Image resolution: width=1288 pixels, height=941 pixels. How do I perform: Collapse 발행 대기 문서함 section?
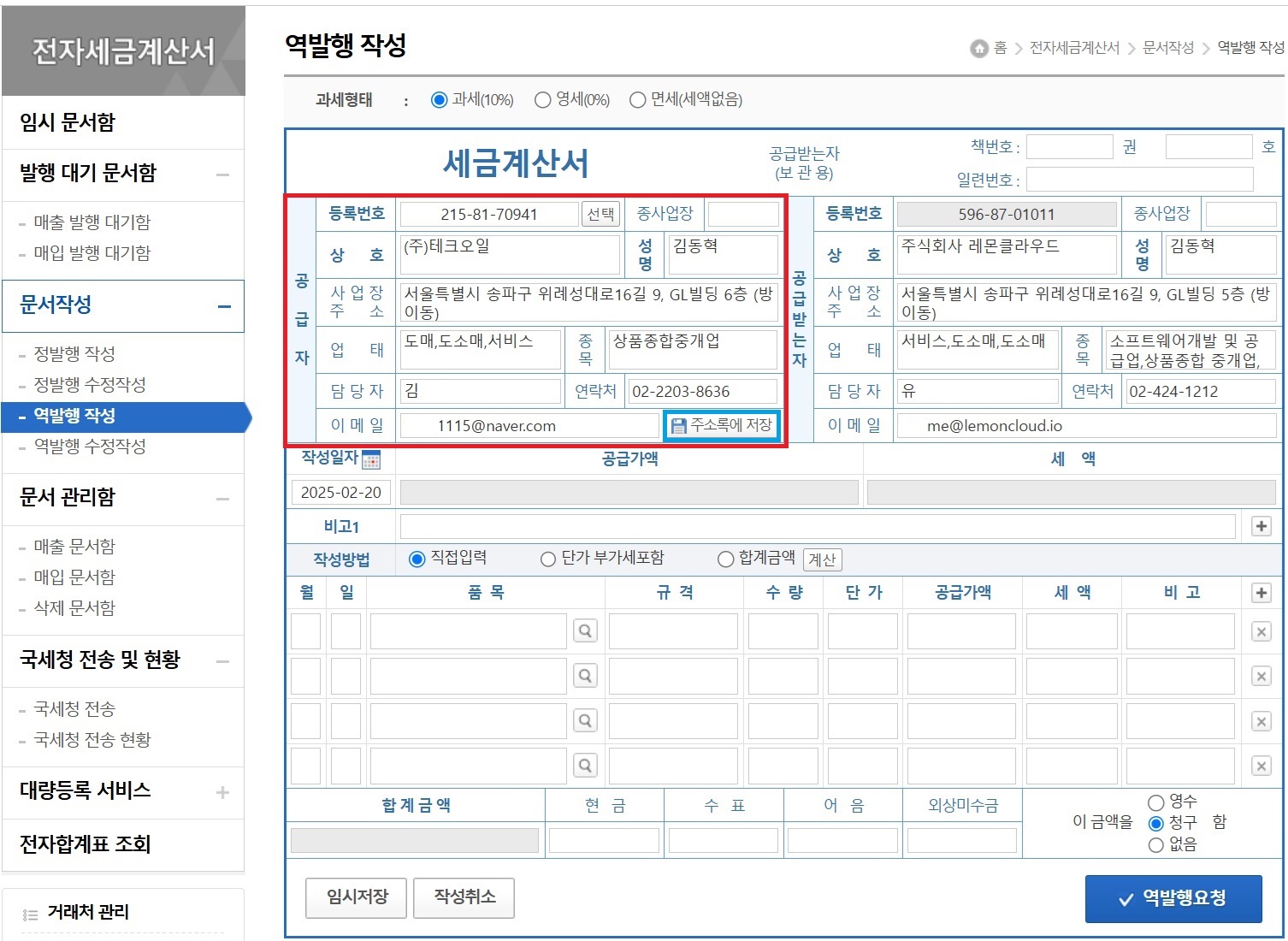223,175
